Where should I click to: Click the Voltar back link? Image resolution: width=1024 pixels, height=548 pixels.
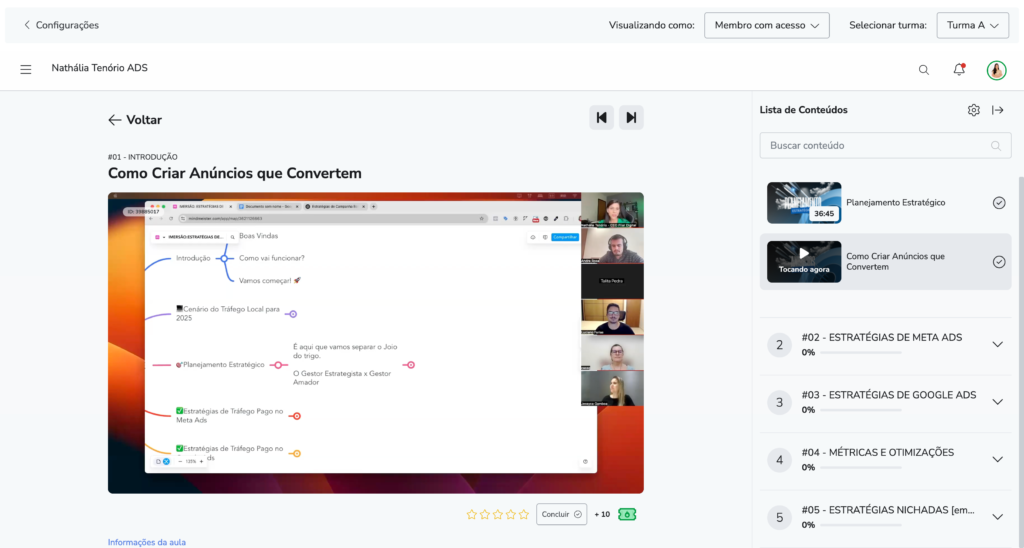point(135,120)
